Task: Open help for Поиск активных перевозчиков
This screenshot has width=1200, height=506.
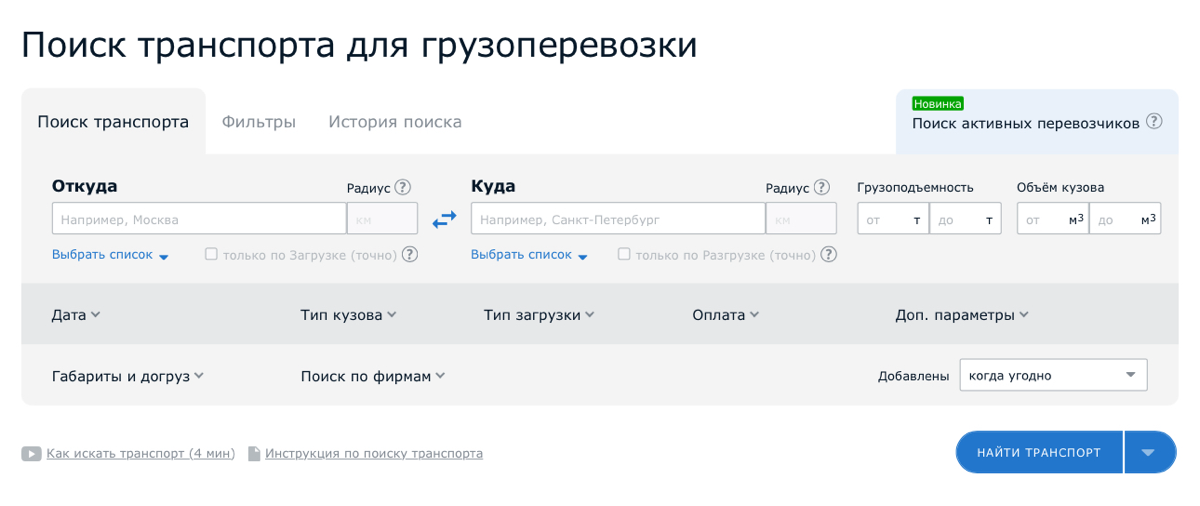Action: click(1154, 122)
